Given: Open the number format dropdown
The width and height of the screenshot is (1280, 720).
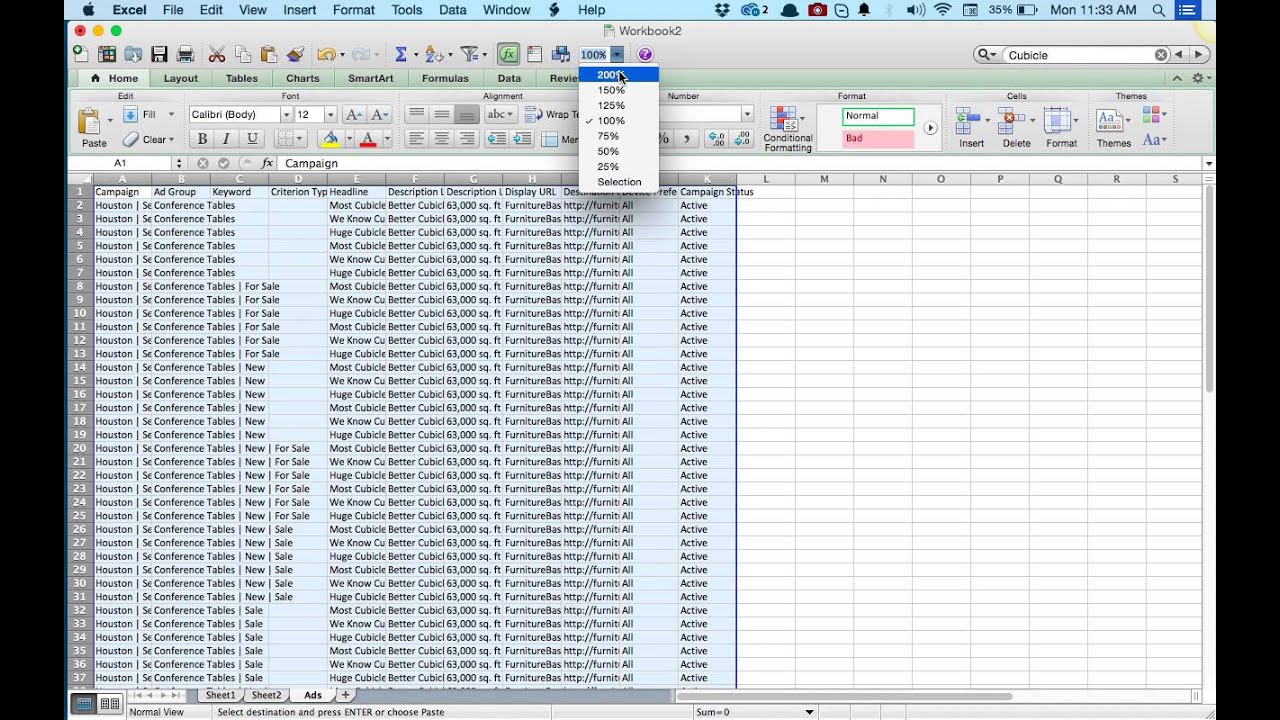Looking at the screenshot, I should [x=746, y=115].
